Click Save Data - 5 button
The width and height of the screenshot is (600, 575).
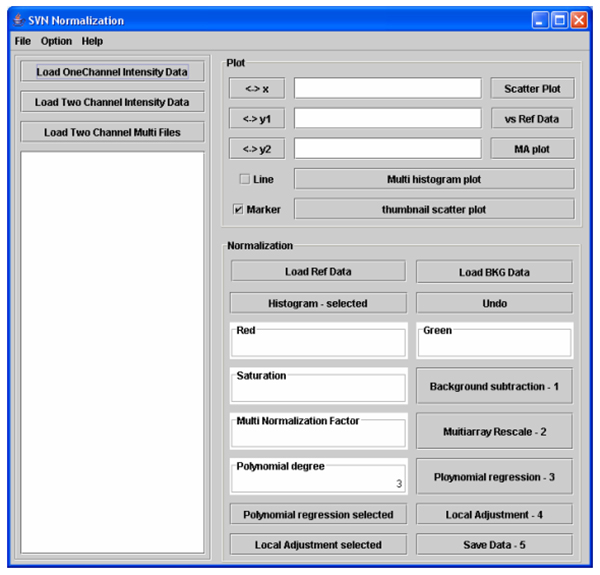494,545
